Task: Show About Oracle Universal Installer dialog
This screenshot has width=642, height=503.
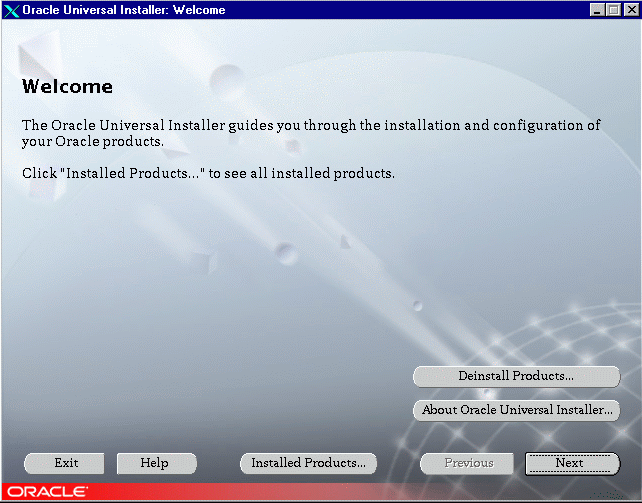Action: click(516, 410)
